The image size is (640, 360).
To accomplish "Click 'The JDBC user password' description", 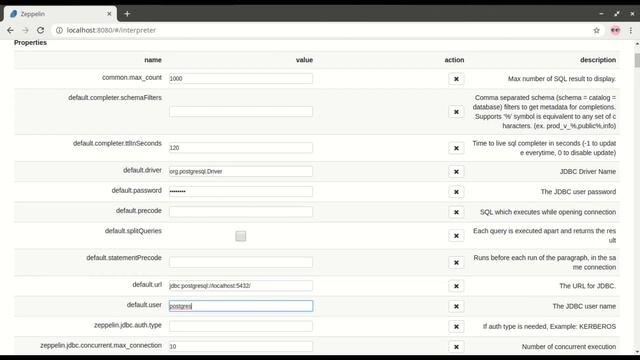I will click(x=578, y=192).
